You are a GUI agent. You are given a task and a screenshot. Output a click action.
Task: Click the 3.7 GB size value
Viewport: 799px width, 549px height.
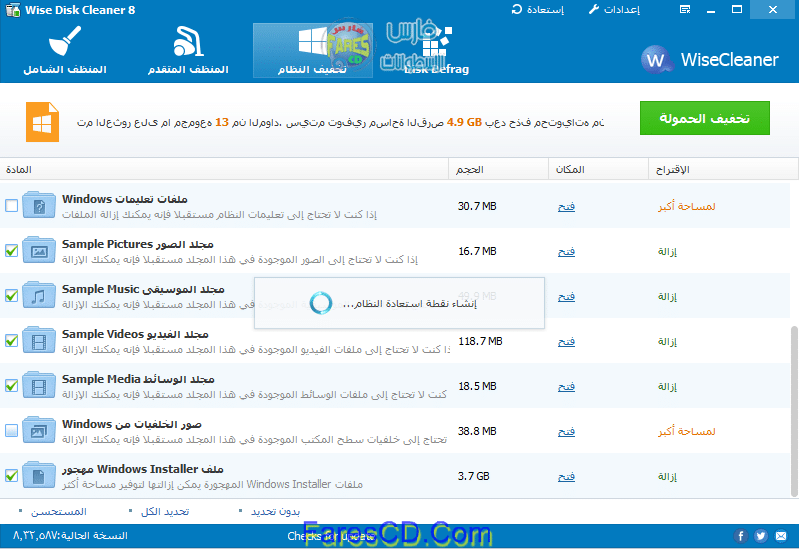click(473, 476)
